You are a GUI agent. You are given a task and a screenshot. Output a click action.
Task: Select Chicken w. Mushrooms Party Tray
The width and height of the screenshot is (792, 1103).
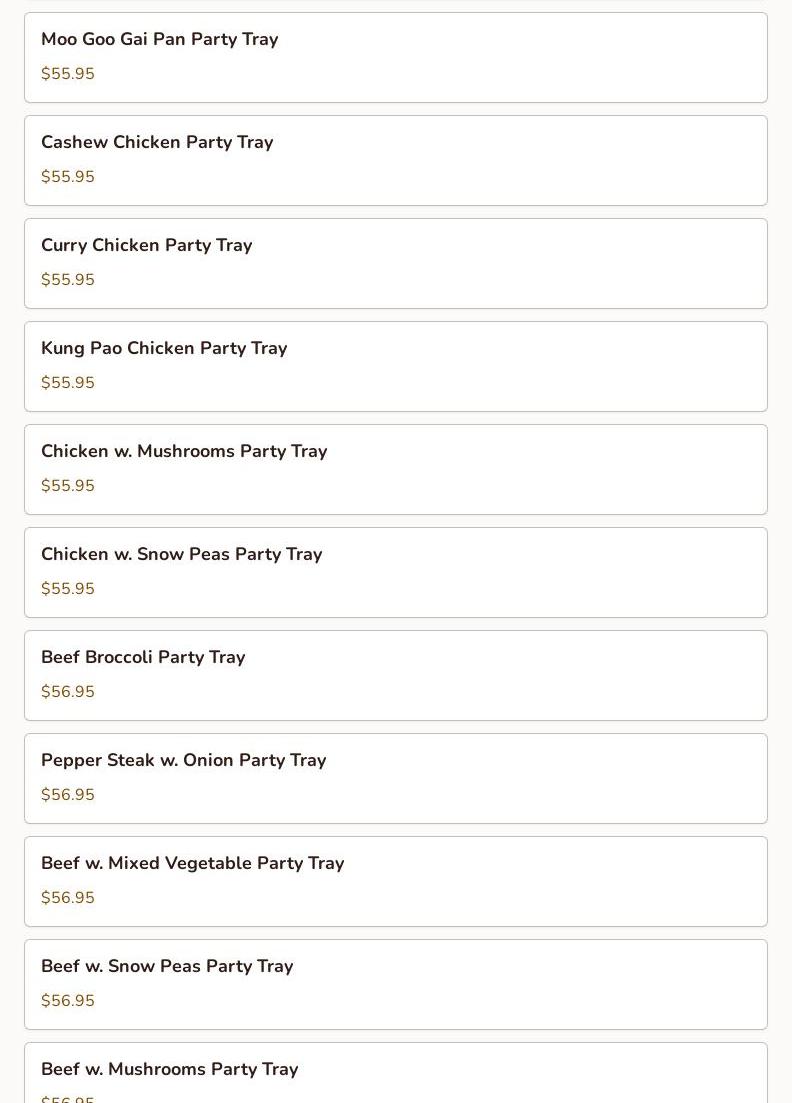[395, 469]
